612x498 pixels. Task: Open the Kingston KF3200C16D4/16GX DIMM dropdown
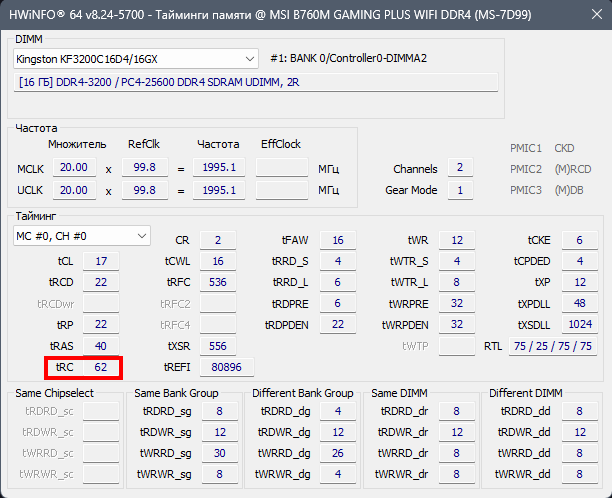click(x=136, y=59)
